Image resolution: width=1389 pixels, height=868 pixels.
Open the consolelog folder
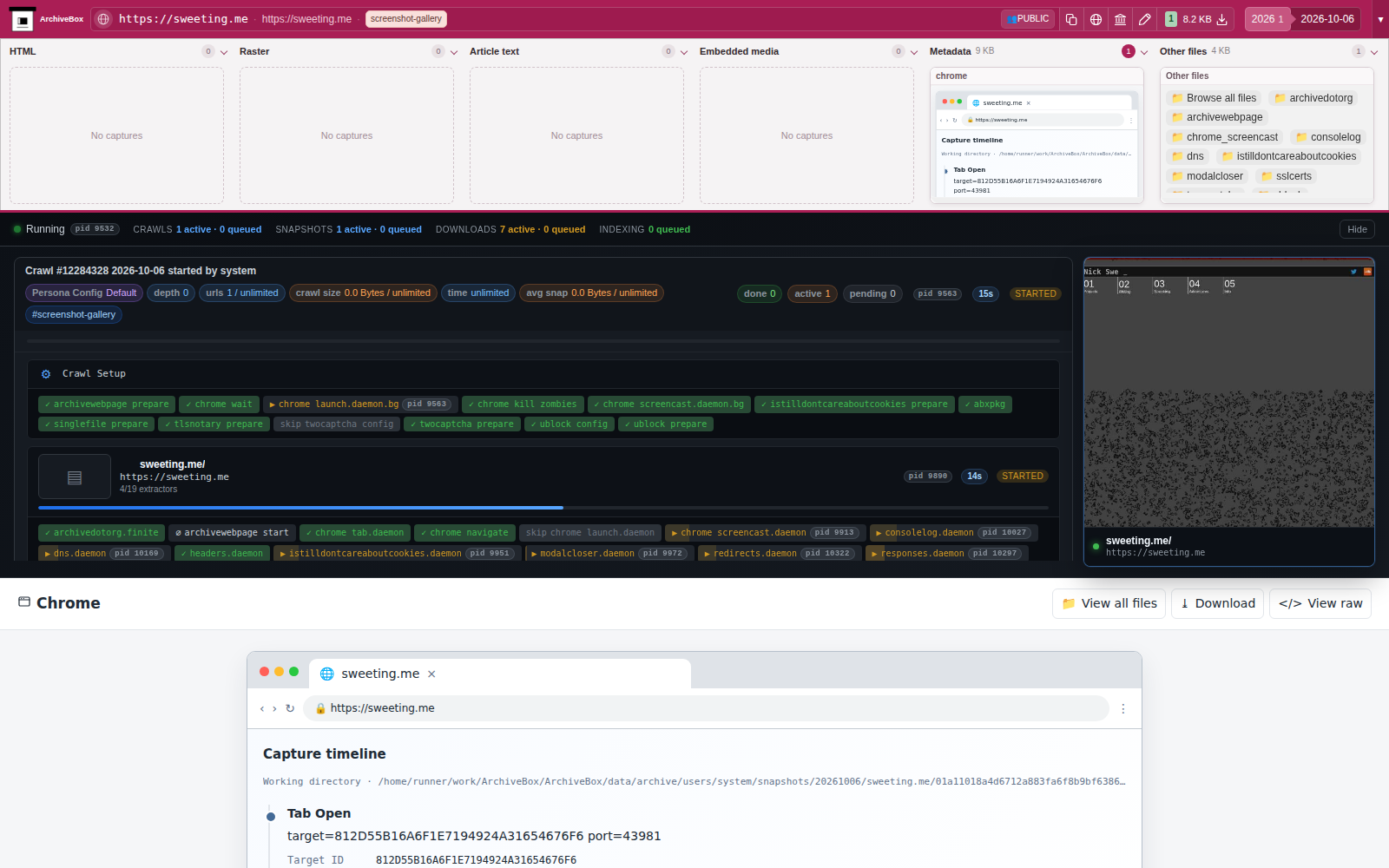click(x=1328, y=137)
